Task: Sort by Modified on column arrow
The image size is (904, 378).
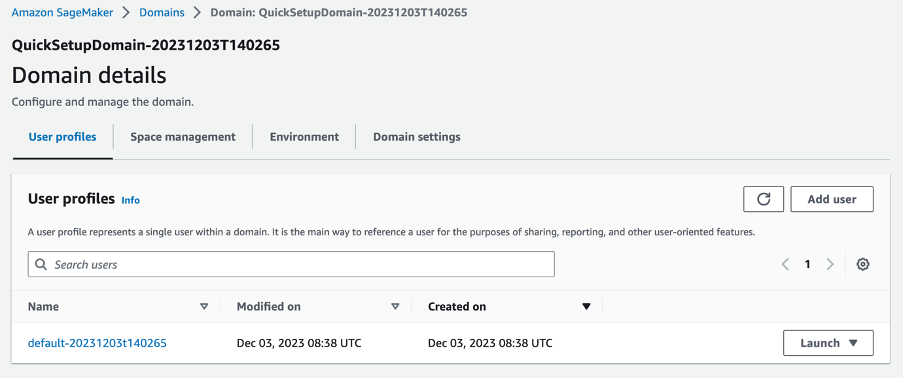Action: (395, 307)
